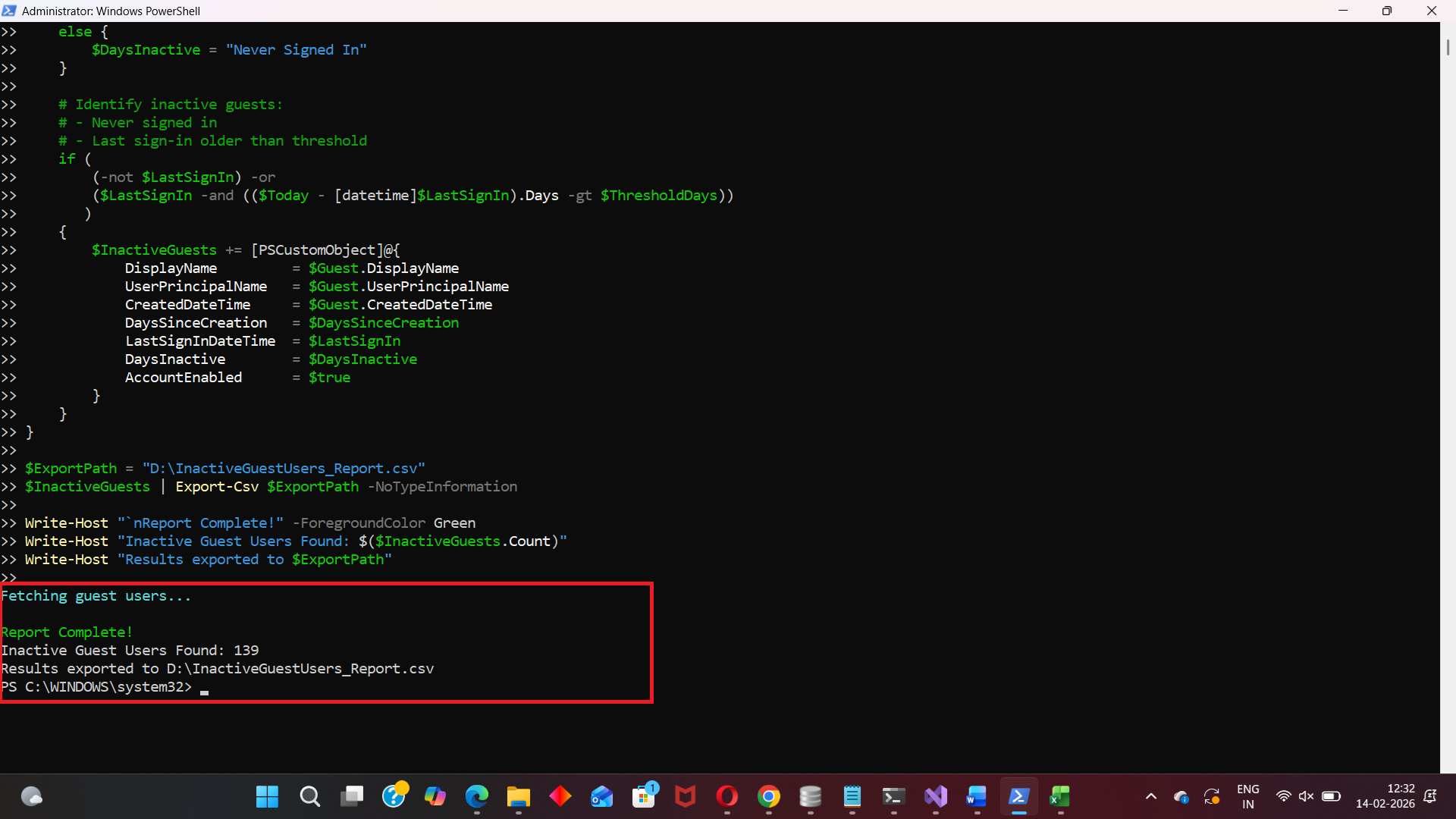Click the PowerShell window vertical scrollbar
Screen dimensions: 1456x819
[x=1447, y=47]
